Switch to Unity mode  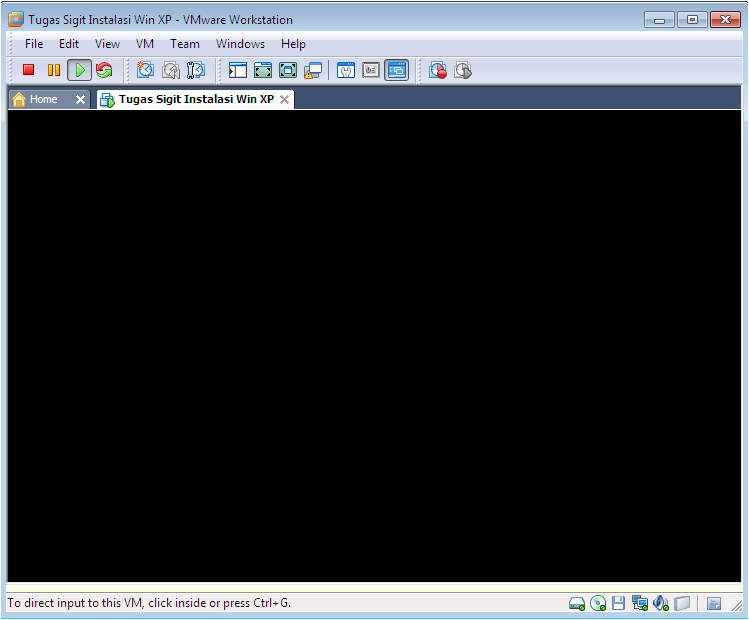313,70
